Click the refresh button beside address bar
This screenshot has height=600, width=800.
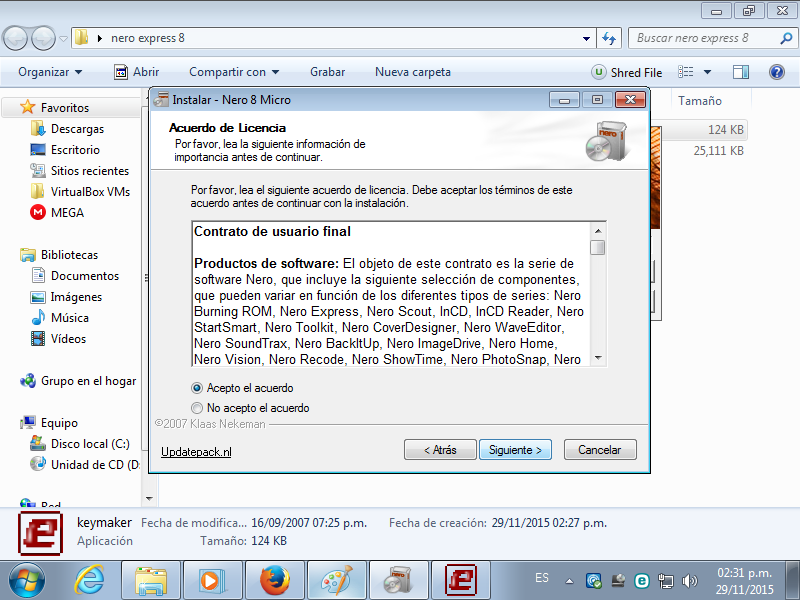pos(609,38)
